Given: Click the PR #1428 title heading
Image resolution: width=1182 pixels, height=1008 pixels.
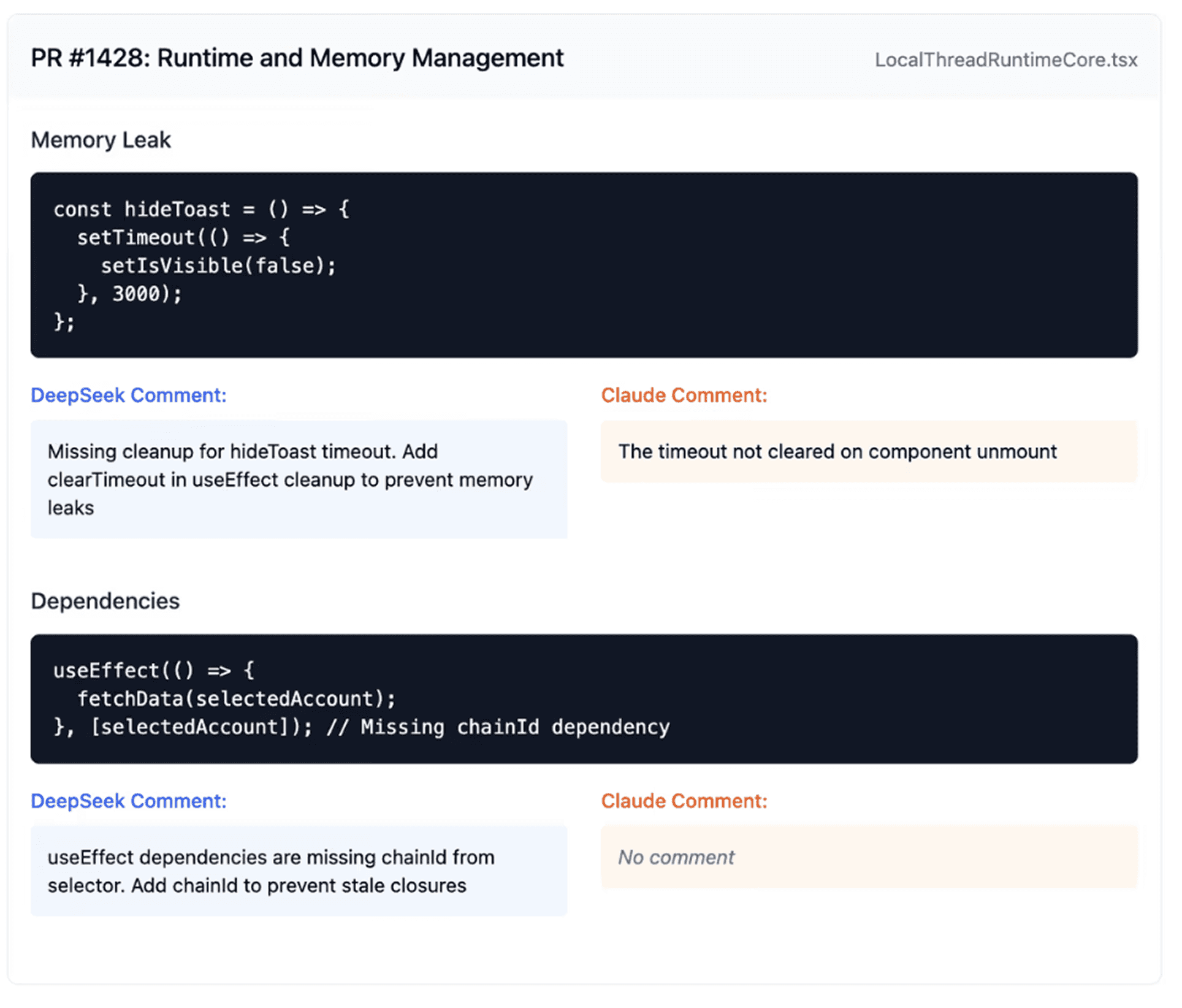Looking at the screenshot, I should tap(297, 58).
